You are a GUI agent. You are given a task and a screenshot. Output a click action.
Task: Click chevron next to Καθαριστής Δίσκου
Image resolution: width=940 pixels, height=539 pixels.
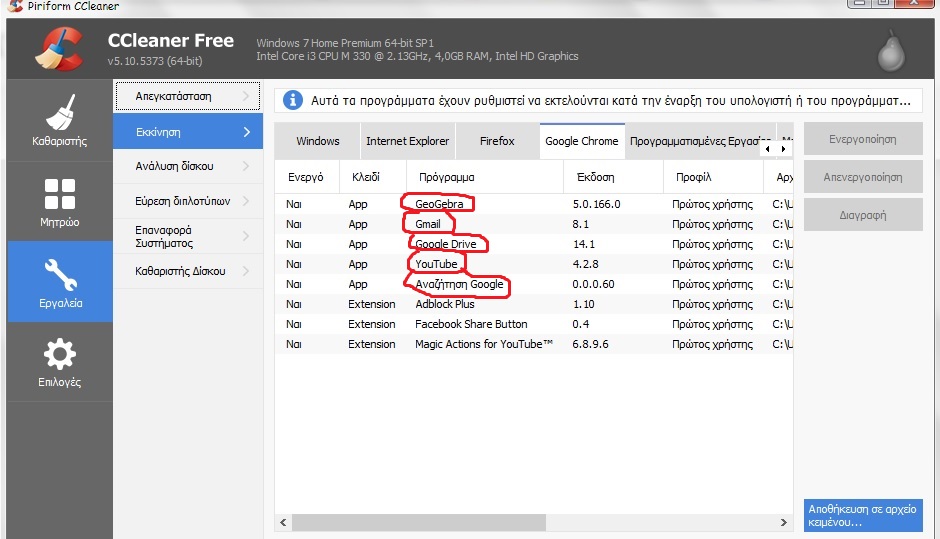click(x=246, y=271)
